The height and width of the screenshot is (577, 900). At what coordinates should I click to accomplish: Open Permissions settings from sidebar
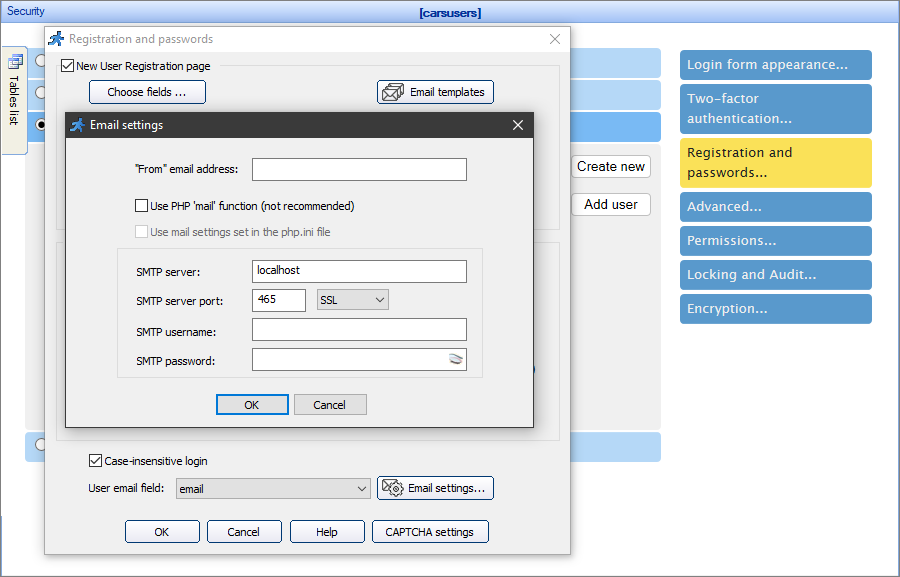(775, 240)
